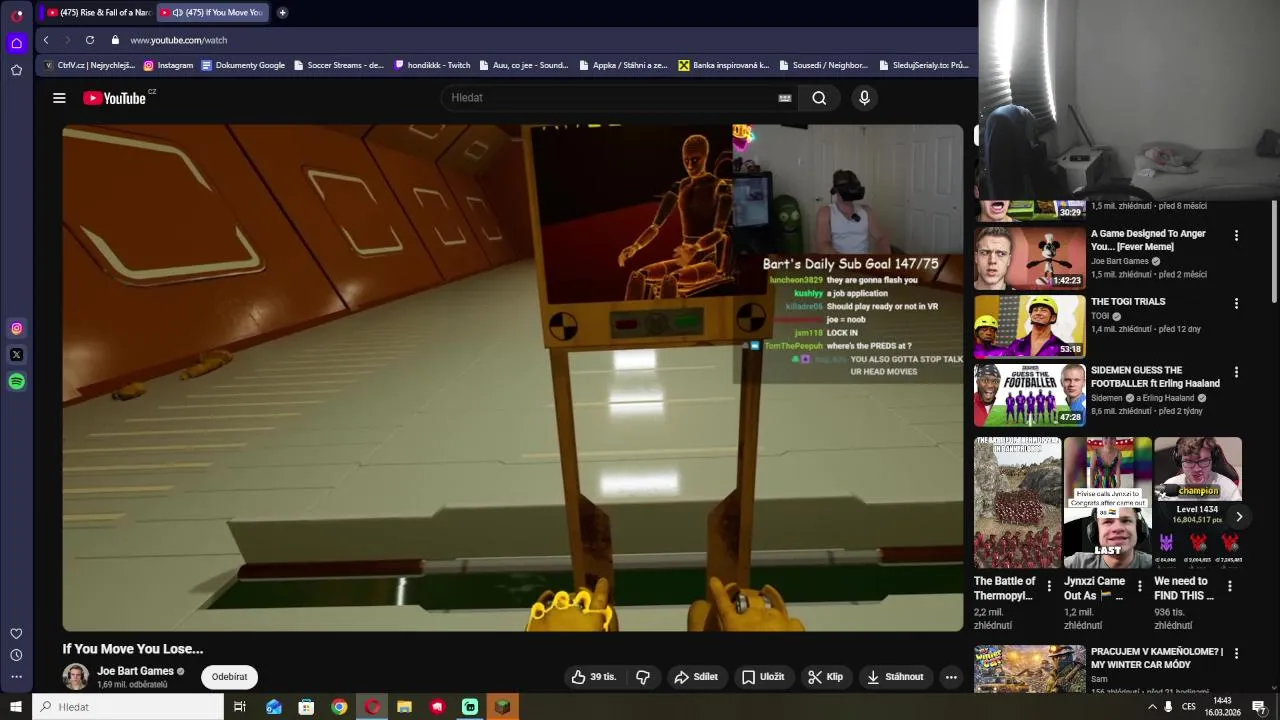Open Instagram in Opera sidebar
The image size is (1280, 720).
[17, 328]
